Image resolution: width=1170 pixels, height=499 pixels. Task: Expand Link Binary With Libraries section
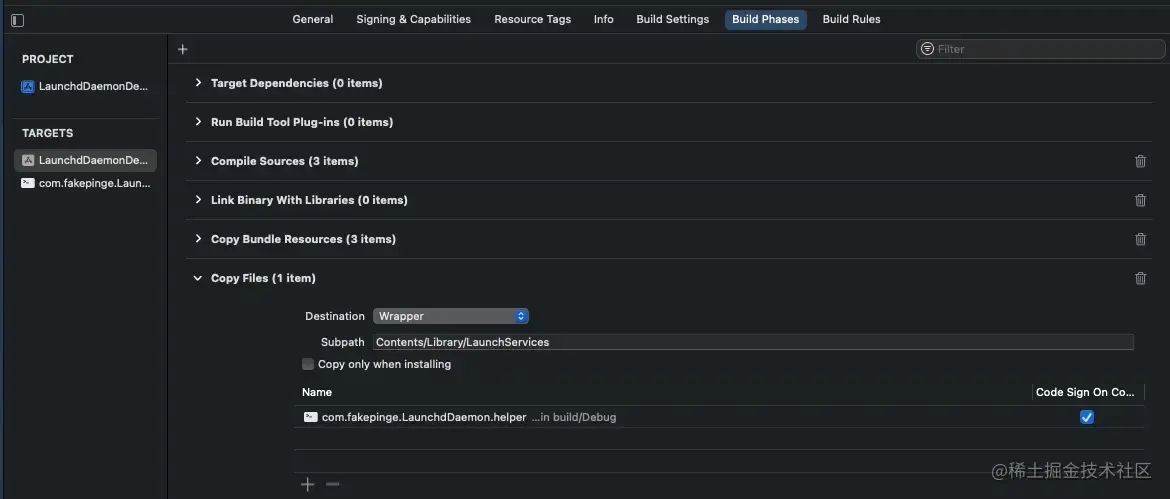(198, 200)
